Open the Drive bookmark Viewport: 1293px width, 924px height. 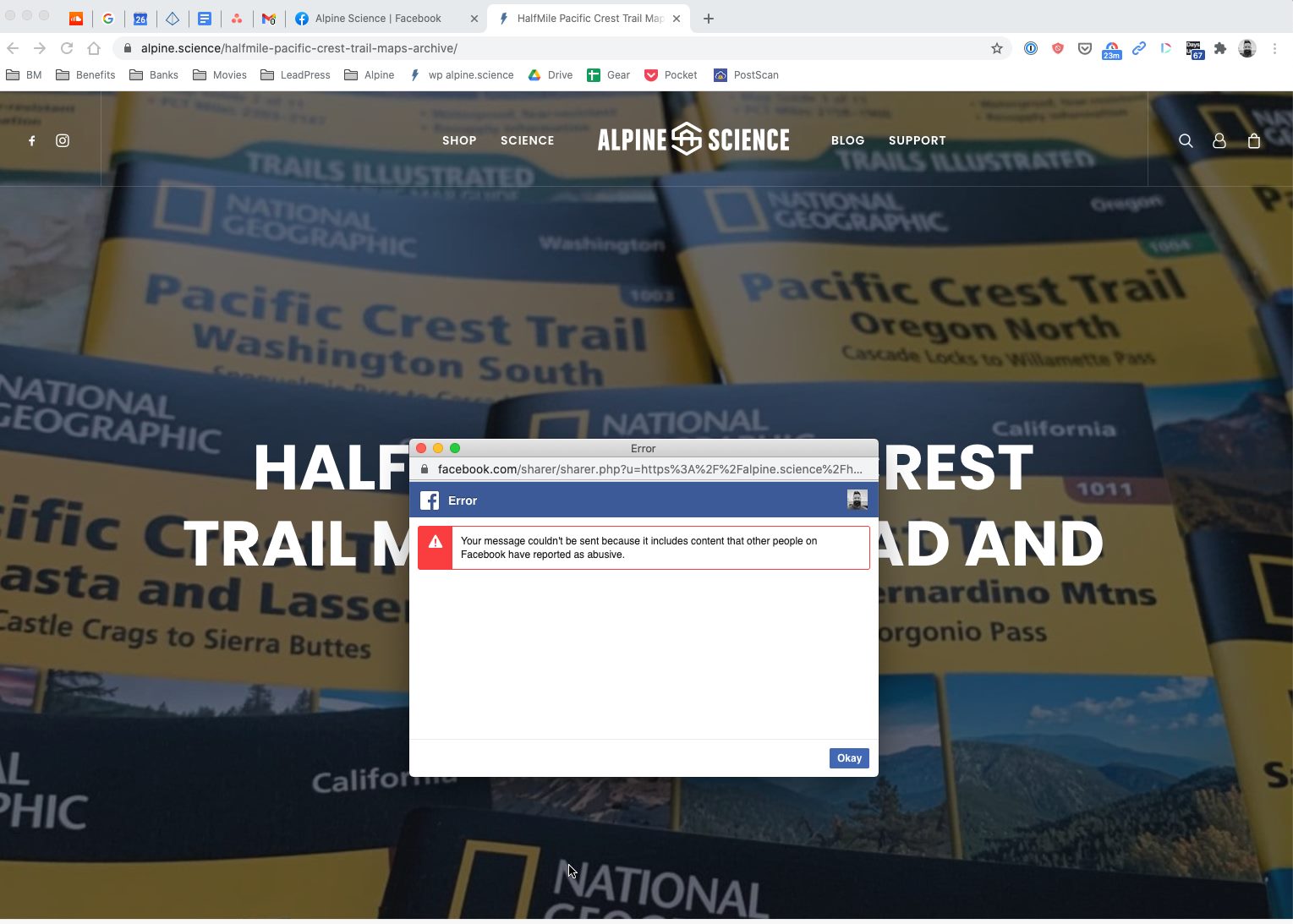[551, 75]
